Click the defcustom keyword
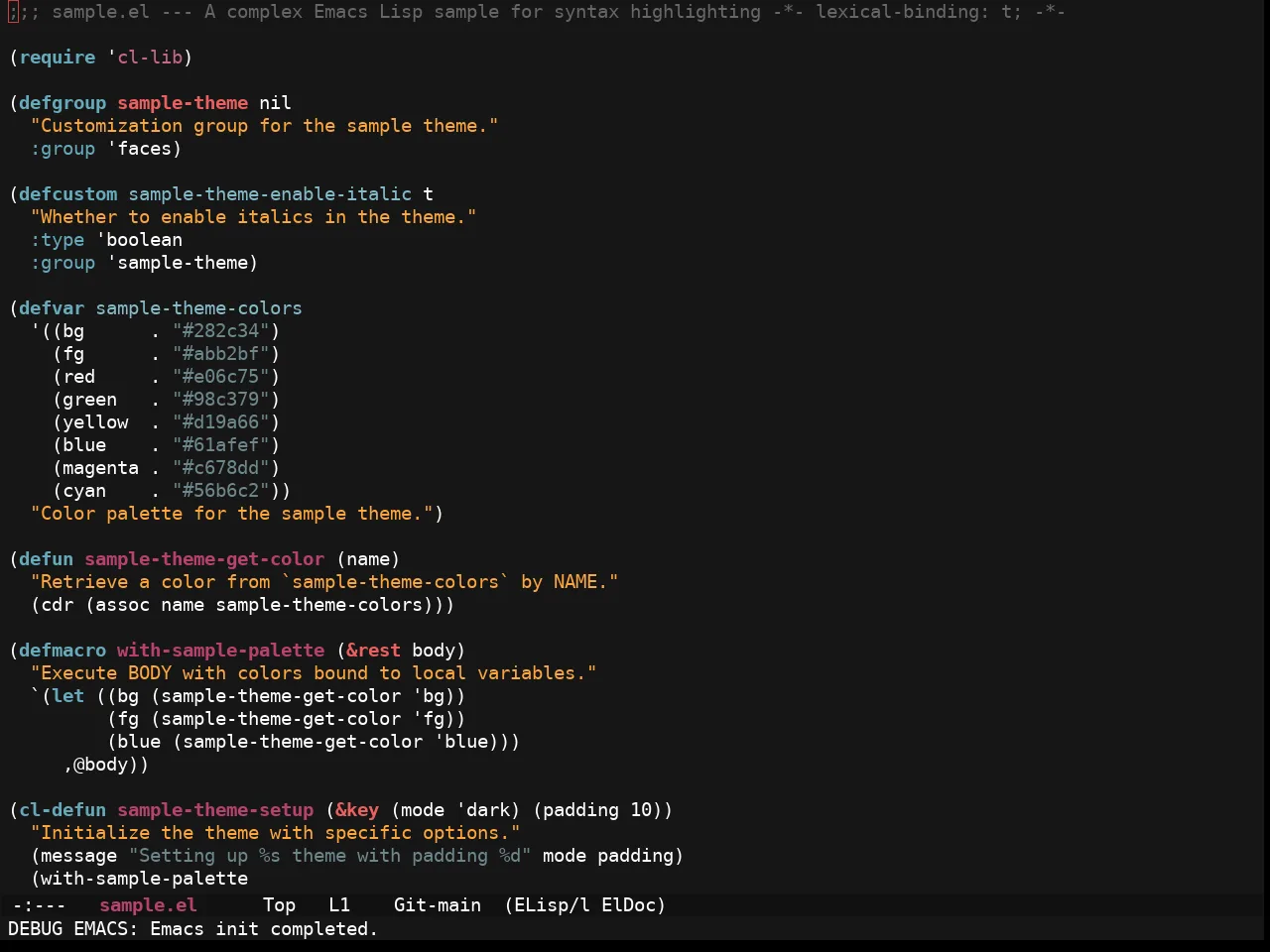 tap(68, 194)
